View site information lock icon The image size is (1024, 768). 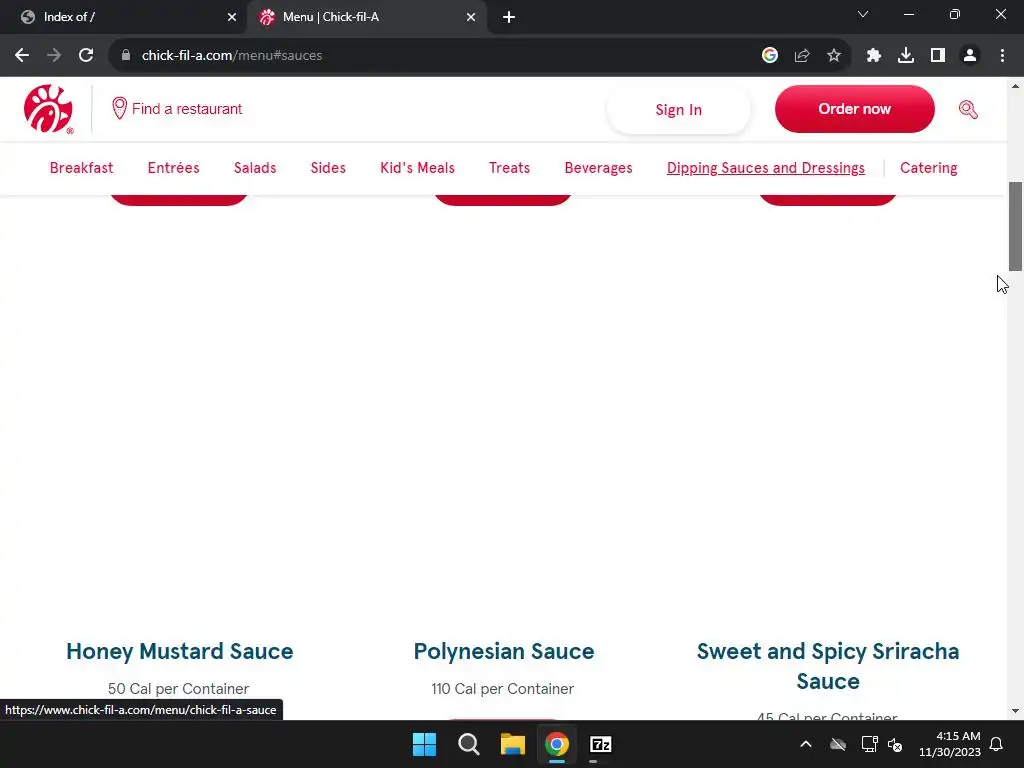click(x=126, y=56)
